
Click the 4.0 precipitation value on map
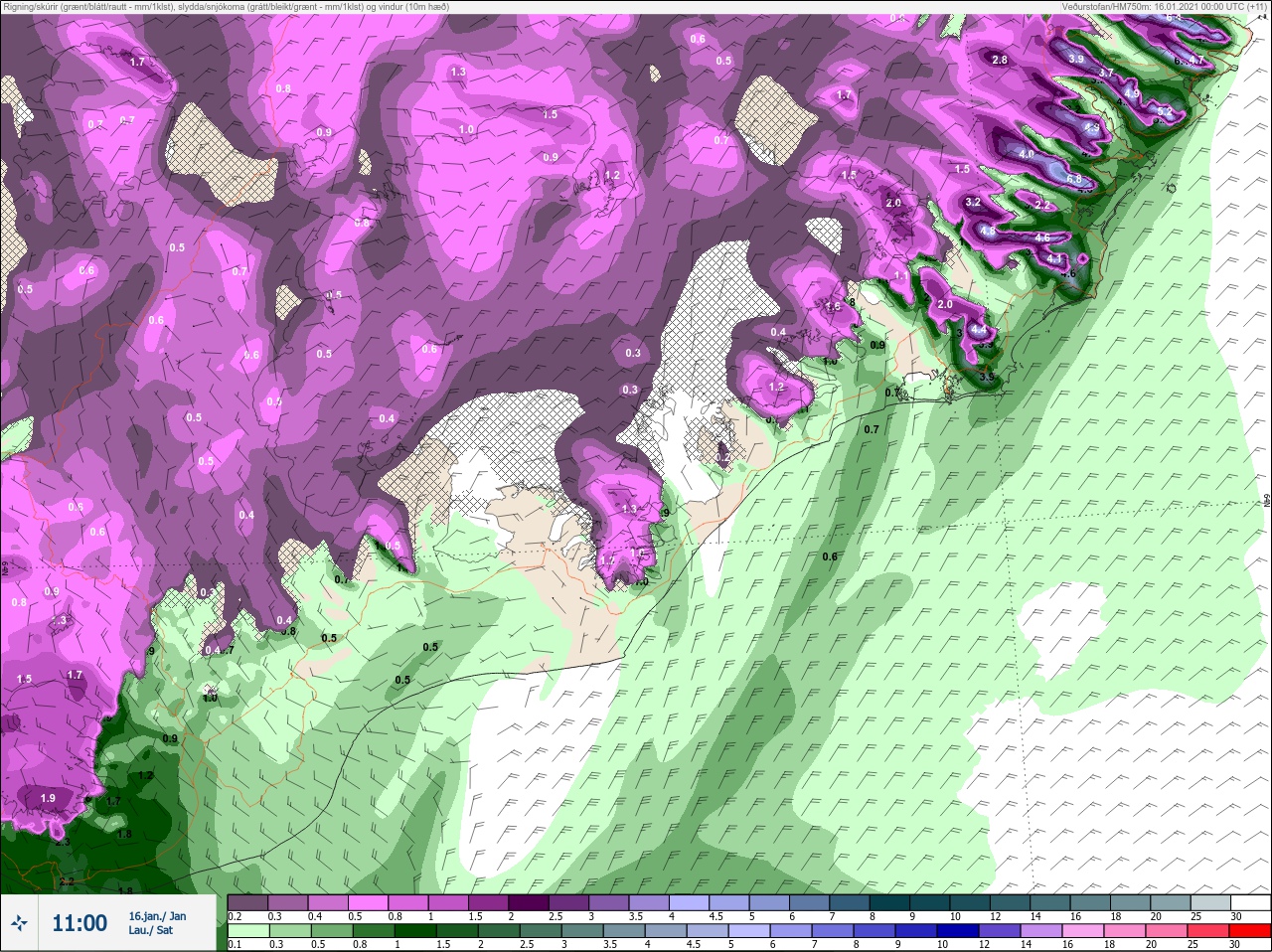coord(1027,155)
